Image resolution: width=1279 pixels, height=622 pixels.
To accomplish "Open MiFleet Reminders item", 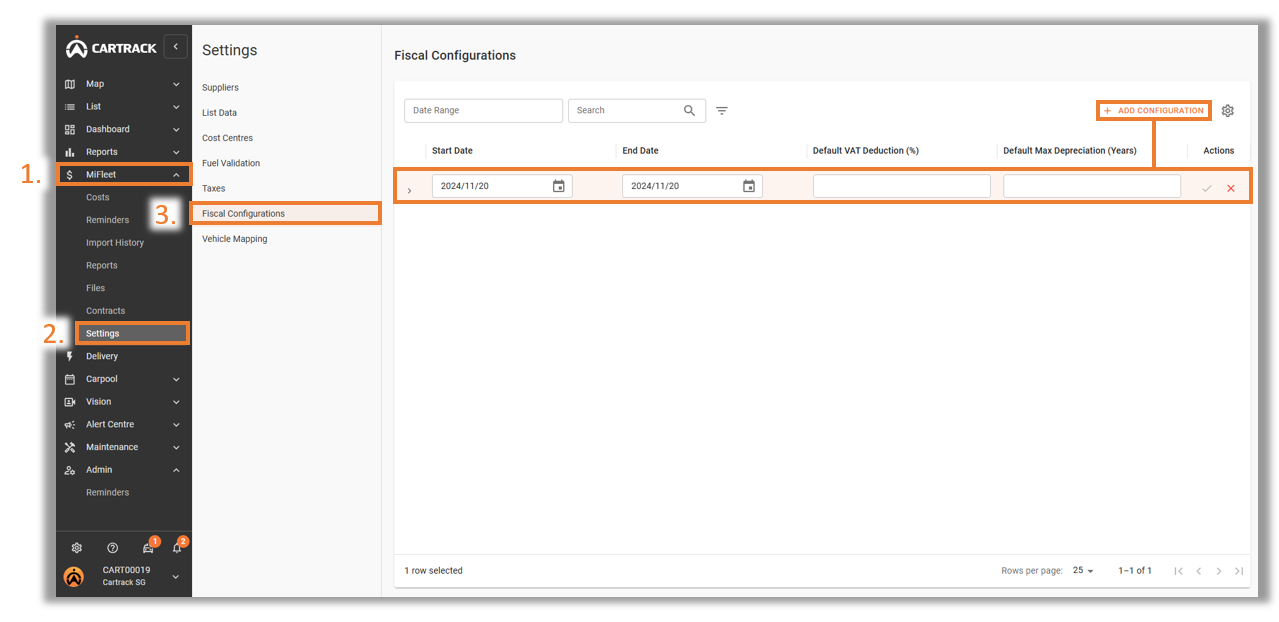I will [x=107, y=220].
